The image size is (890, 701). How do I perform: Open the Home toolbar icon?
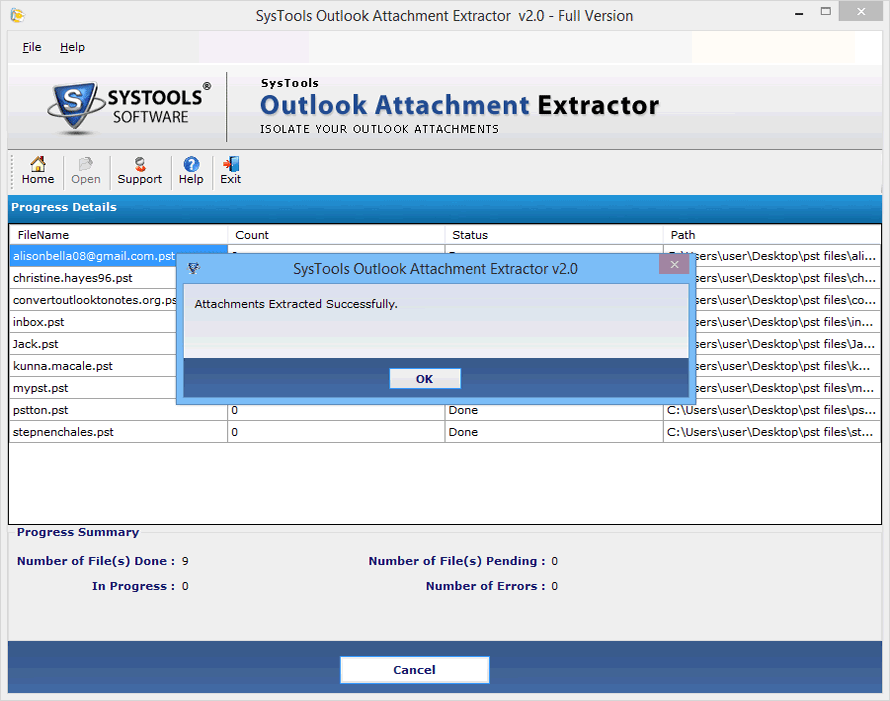[x=38, y=171]
